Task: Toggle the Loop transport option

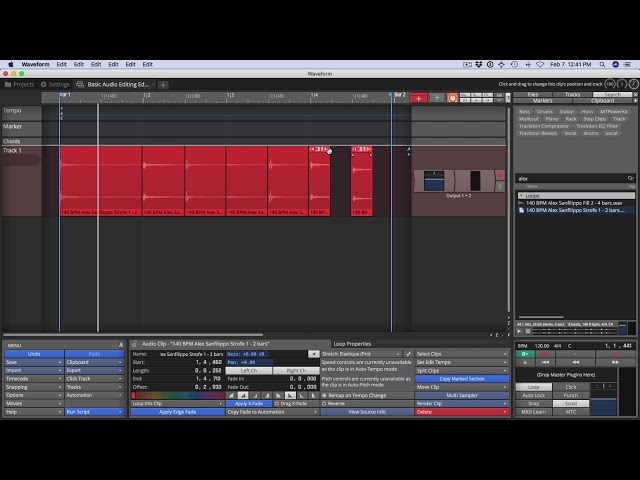Action: point(534,387)
